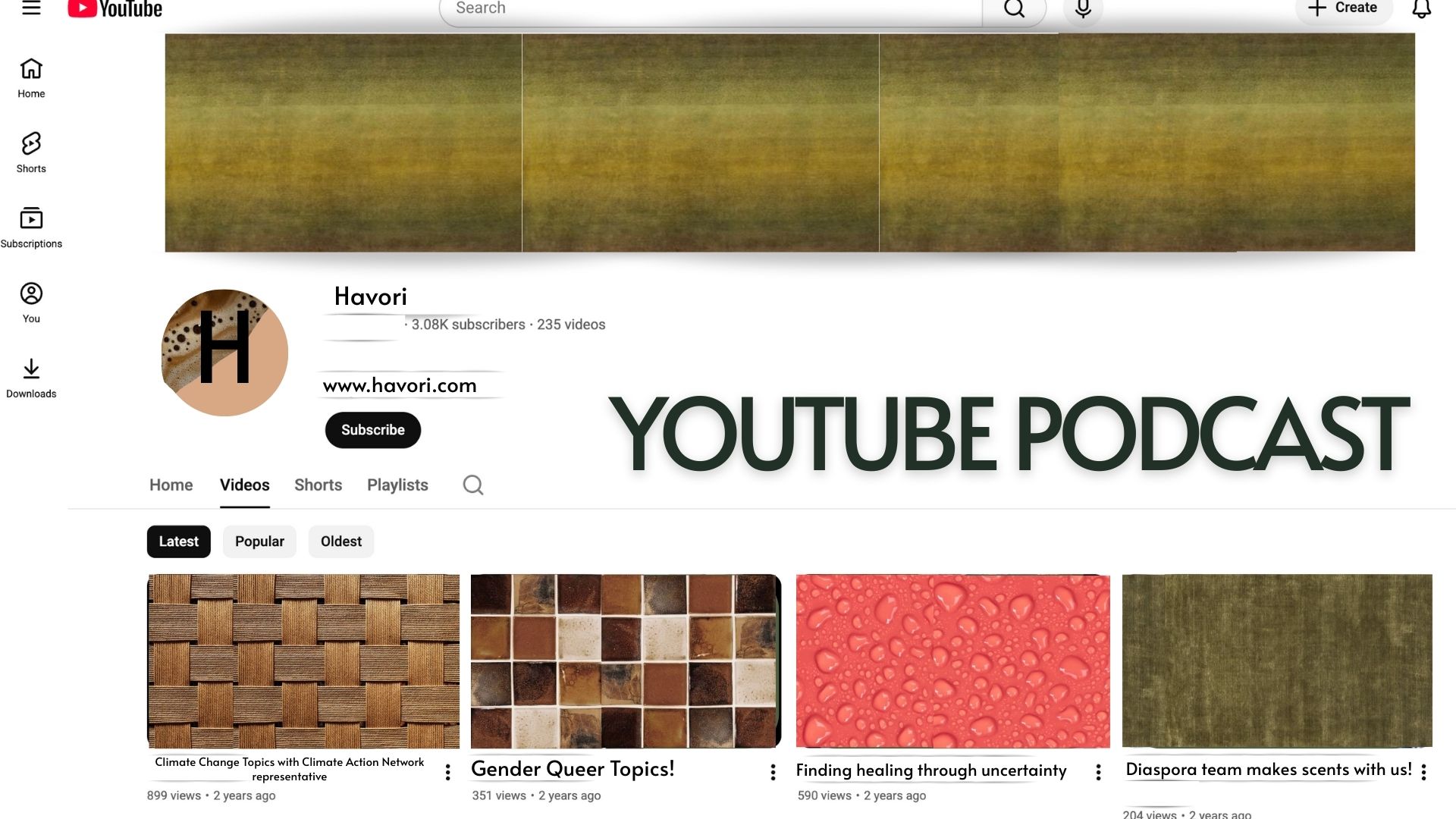Screen dimensions: 1456x819
Task: Switch to the channel Home tab
Action: [171, 485]
